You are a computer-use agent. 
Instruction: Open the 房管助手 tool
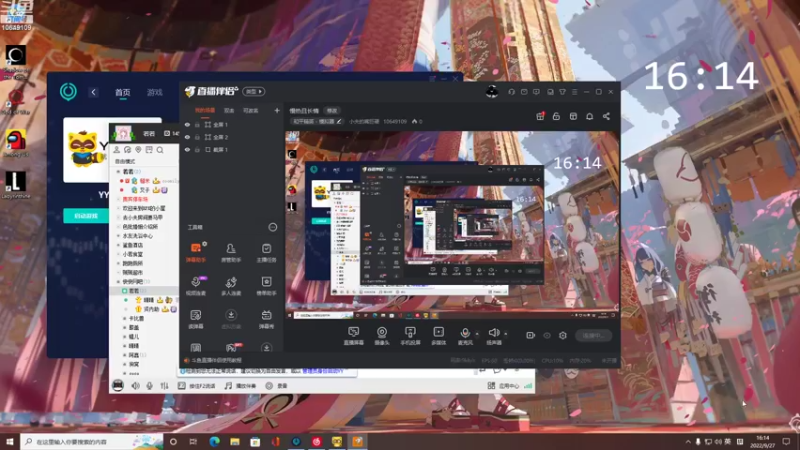coord(231,253)
